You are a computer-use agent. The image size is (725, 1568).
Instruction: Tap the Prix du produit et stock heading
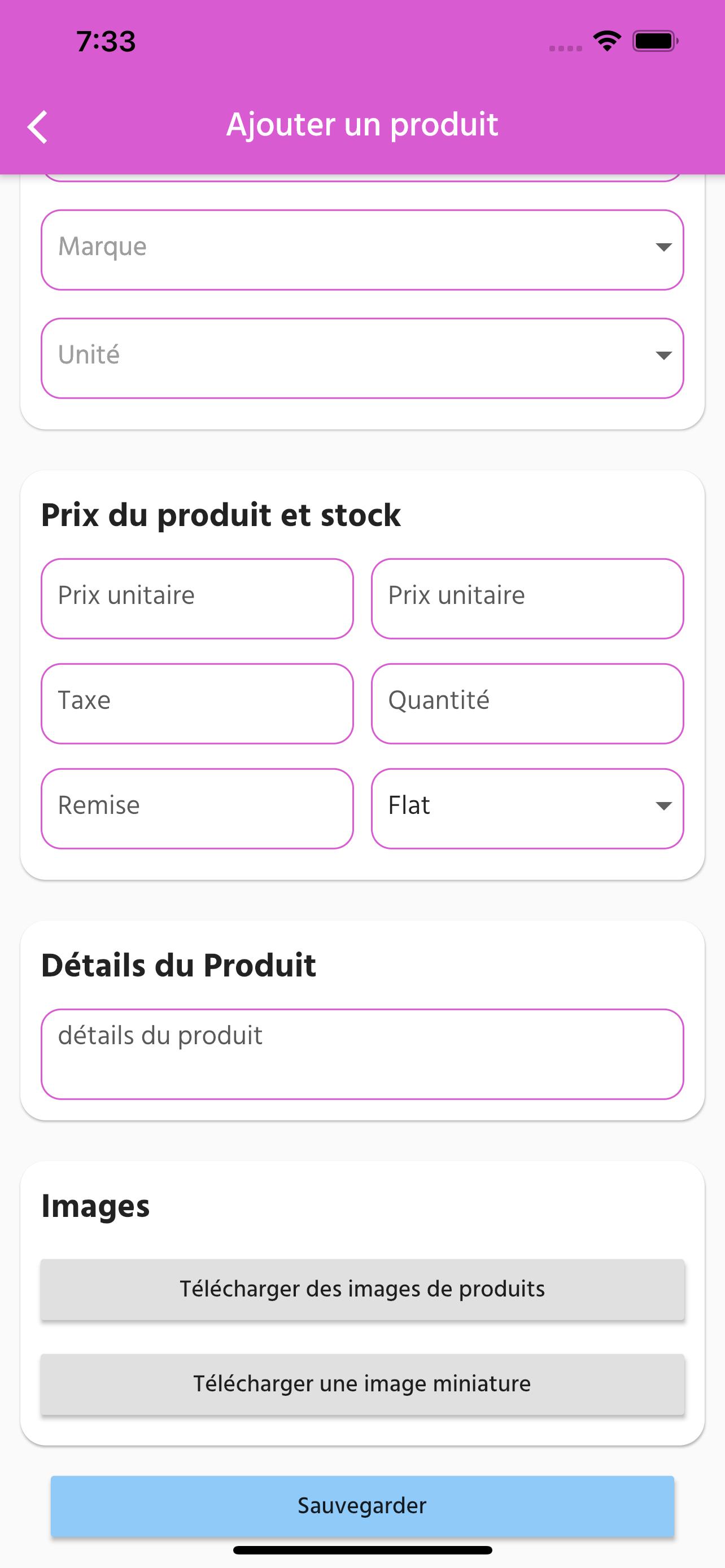[221, 515]
